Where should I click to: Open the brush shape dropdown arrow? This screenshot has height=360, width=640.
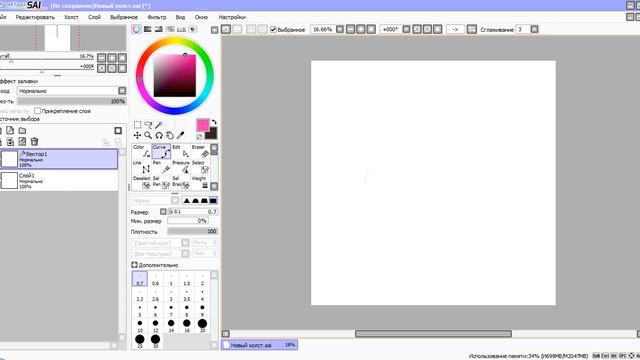(x=185, y=243)
